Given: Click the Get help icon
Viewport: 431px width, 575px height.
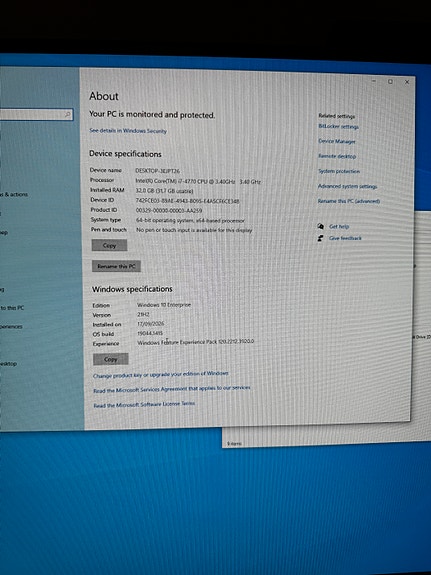Looking at the screenshot, I should click(321, 226).
